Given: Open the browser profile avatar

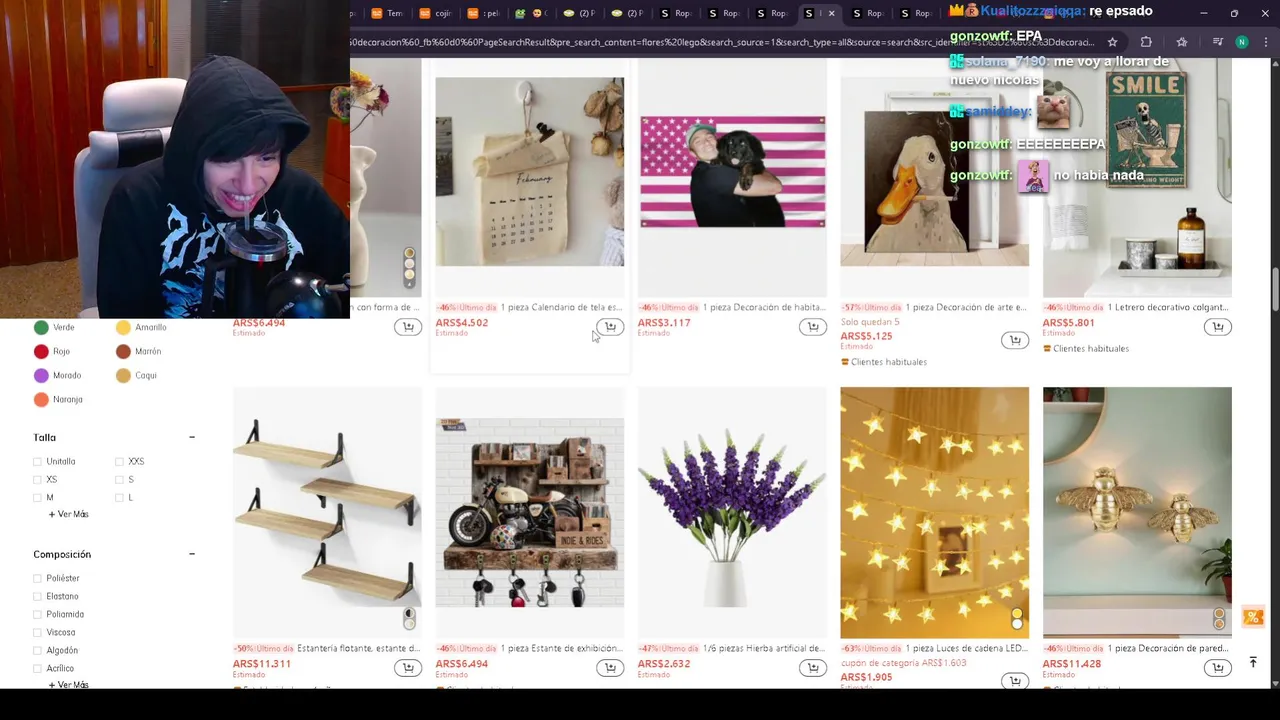Looking at the screenshot, I should [x=1241, y=42].
